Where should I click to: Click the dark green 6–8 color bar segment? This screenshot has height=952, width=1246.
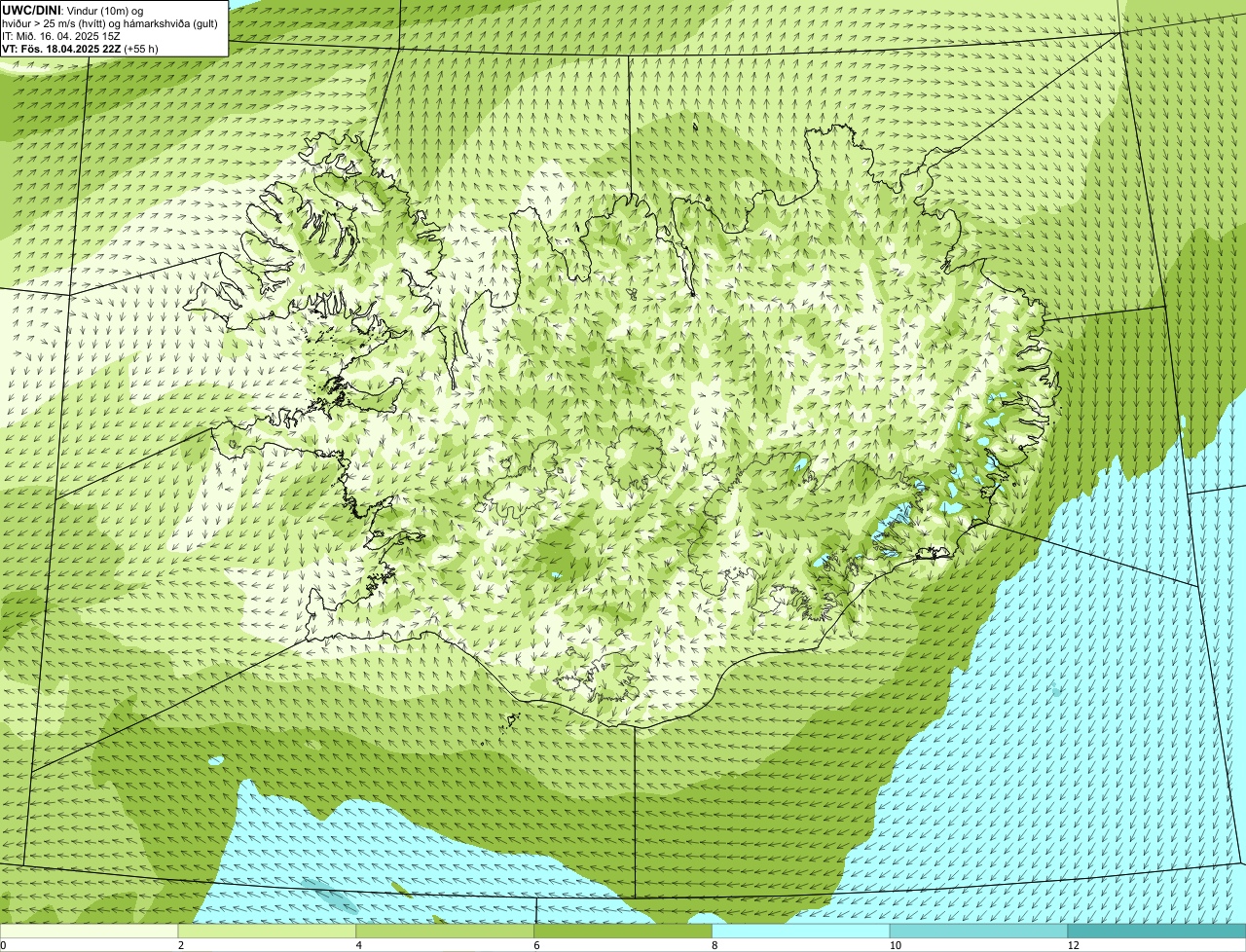click(x=624, y=932)
